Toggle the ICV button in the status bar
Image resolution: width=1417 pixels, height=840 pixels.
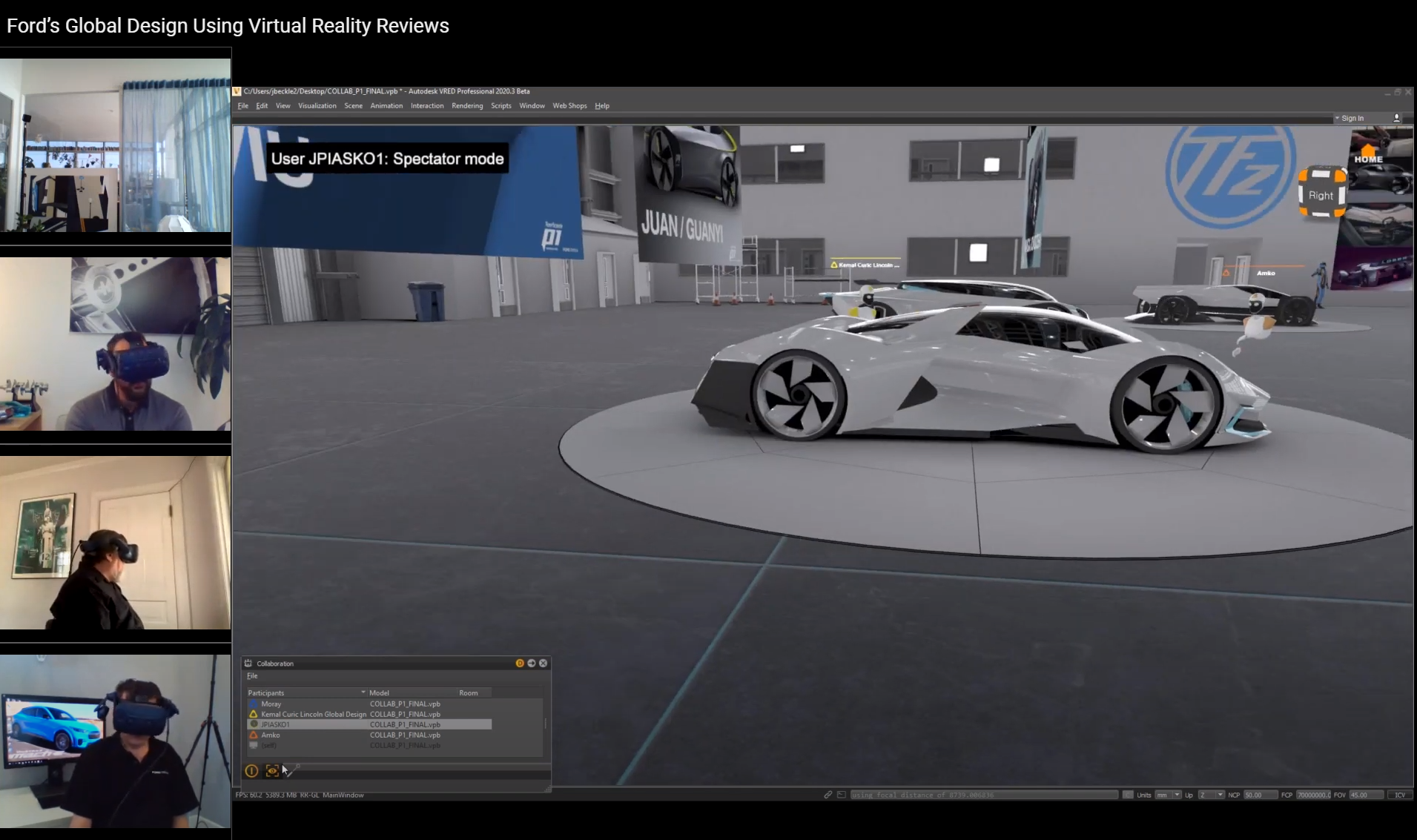[x=1401, y=795]
